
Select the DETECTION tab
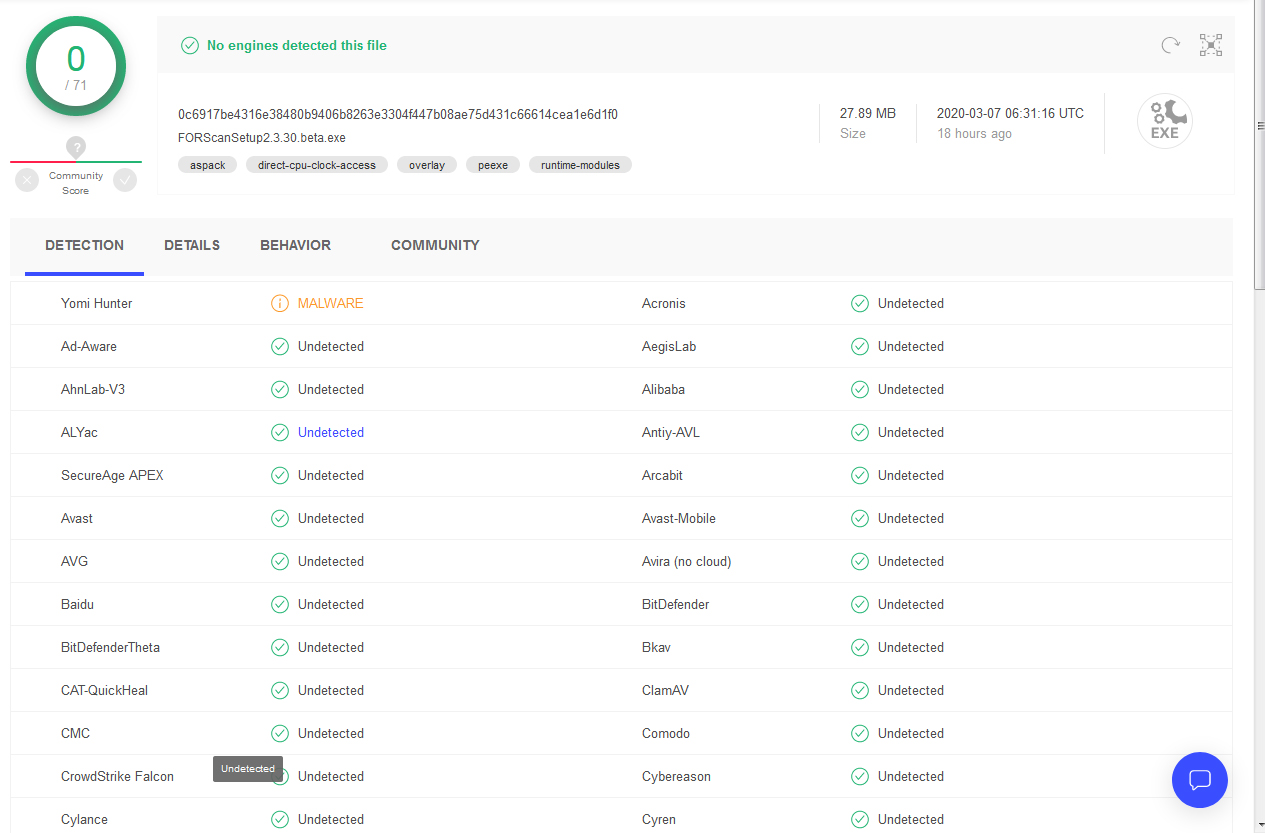pyautogui.click(x=84, y=245)
